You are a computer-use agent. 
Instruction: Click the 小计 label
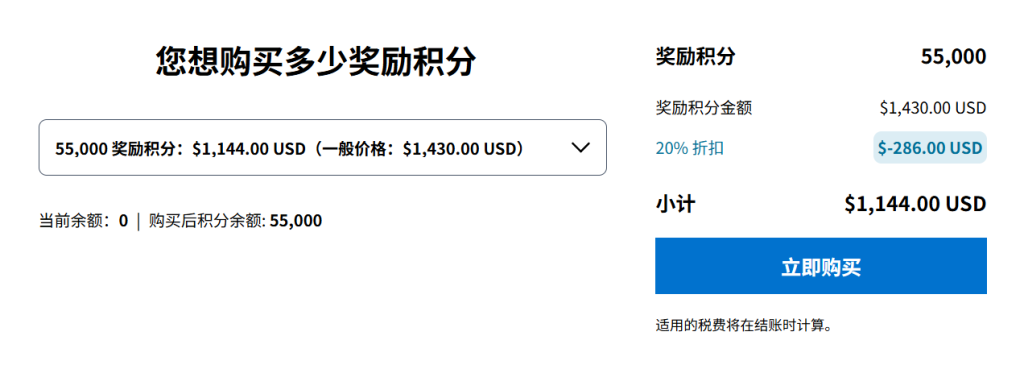click(675, 204)
